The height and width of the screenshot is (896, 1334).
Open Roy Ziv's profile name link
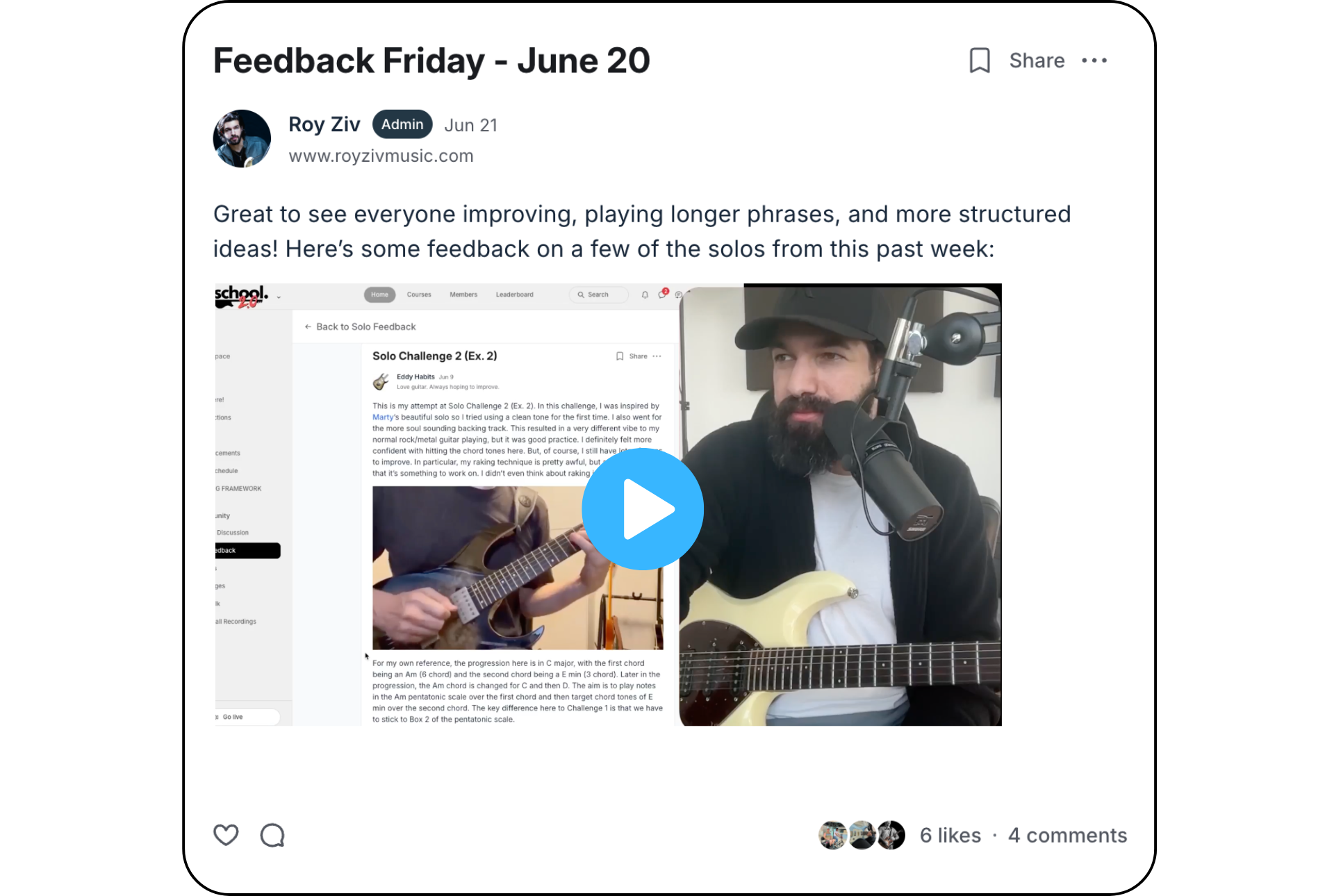click(324, 124)
